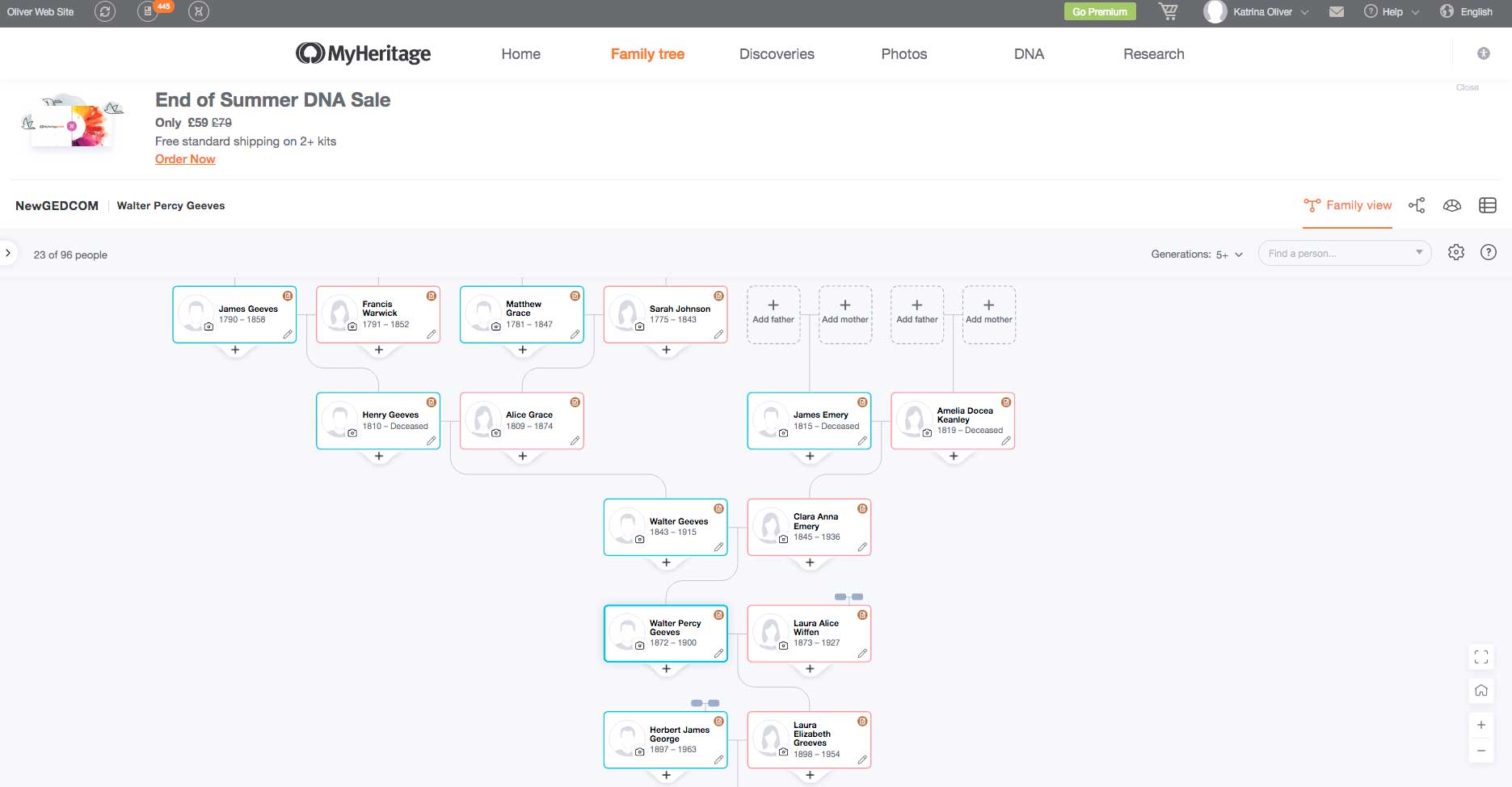Image resolution: width=1512 pixels, height=787 pixels.
Task: Zoom in the tree with plus
Action: (1481, 725)
